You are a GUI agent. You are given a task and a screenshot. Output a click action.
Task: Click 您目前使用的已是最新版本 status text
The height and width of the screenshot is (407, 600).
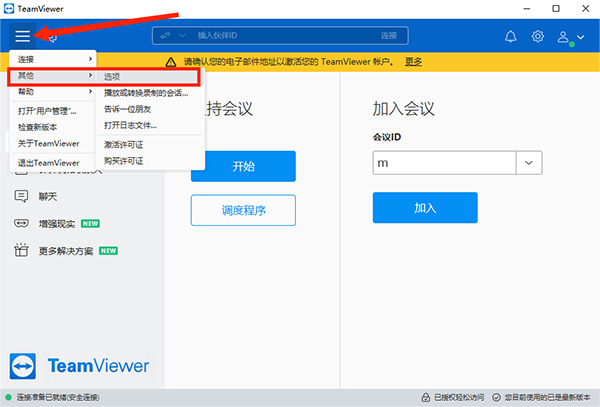548,397
